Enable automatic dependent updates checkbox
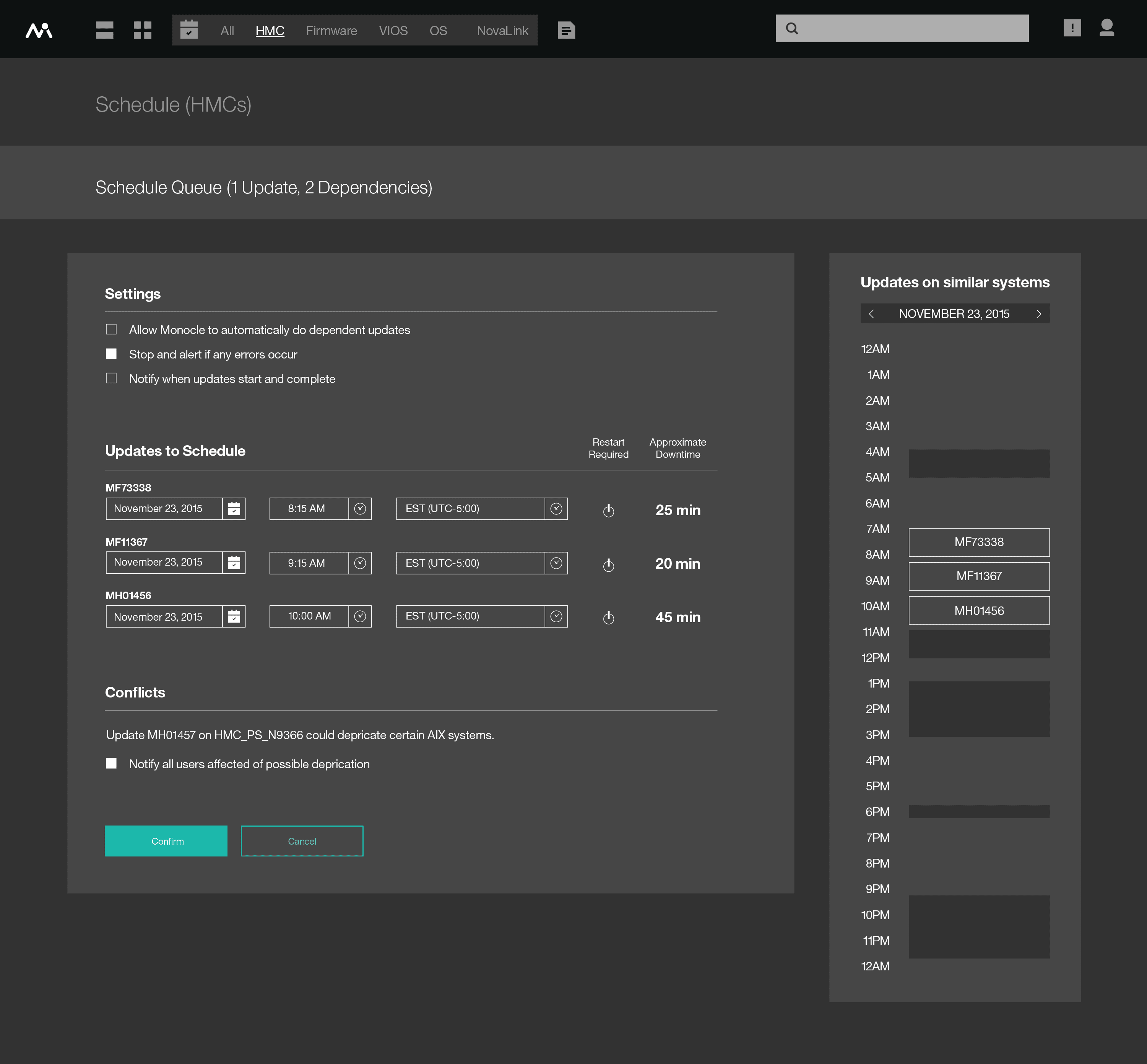Image resolution: width=1147 pixels, height=1064 pixels. point(111,329)
